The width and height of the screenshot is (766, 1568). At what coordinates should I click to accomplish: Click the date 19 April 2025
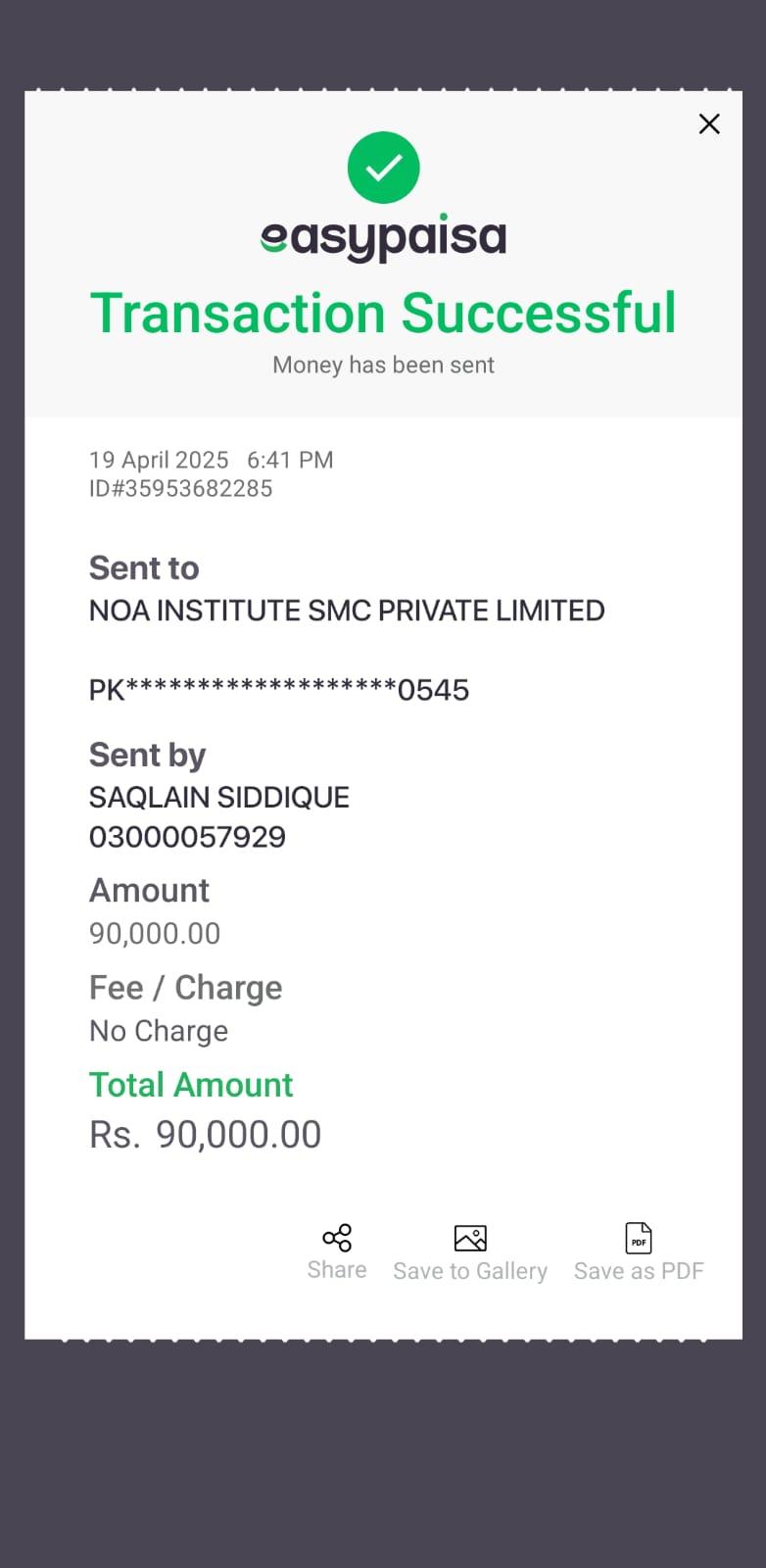159,461
